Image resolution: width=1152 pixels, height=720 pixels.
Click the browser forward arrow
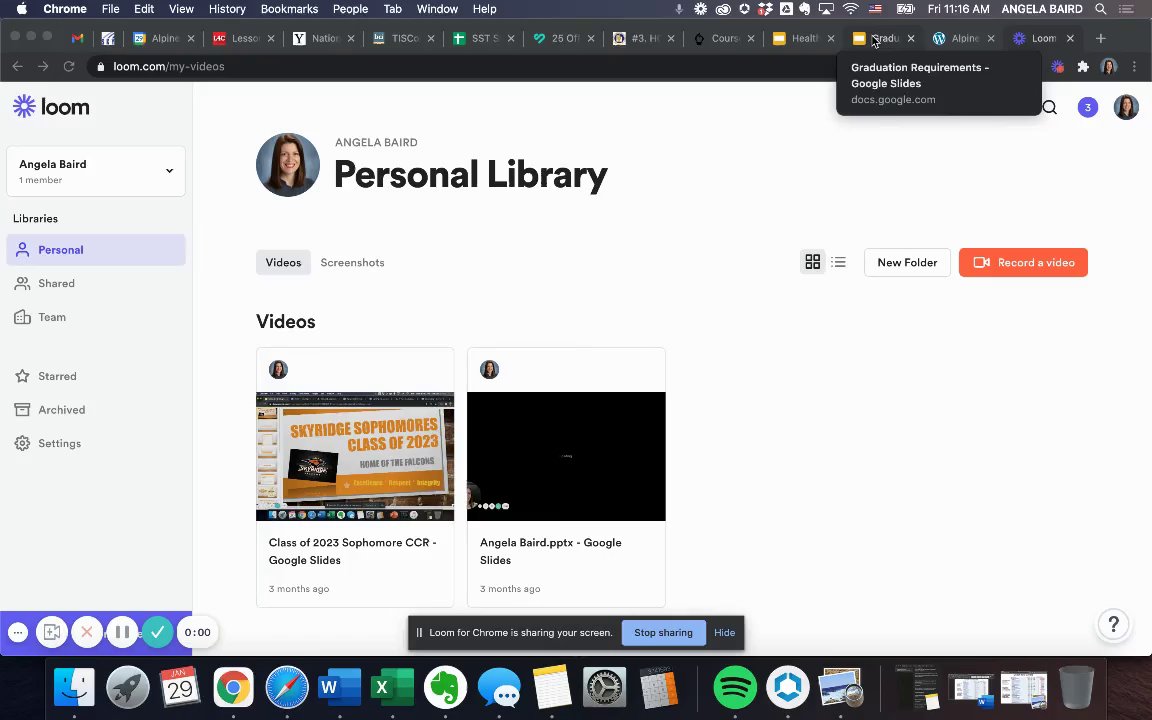click(43, 66)
